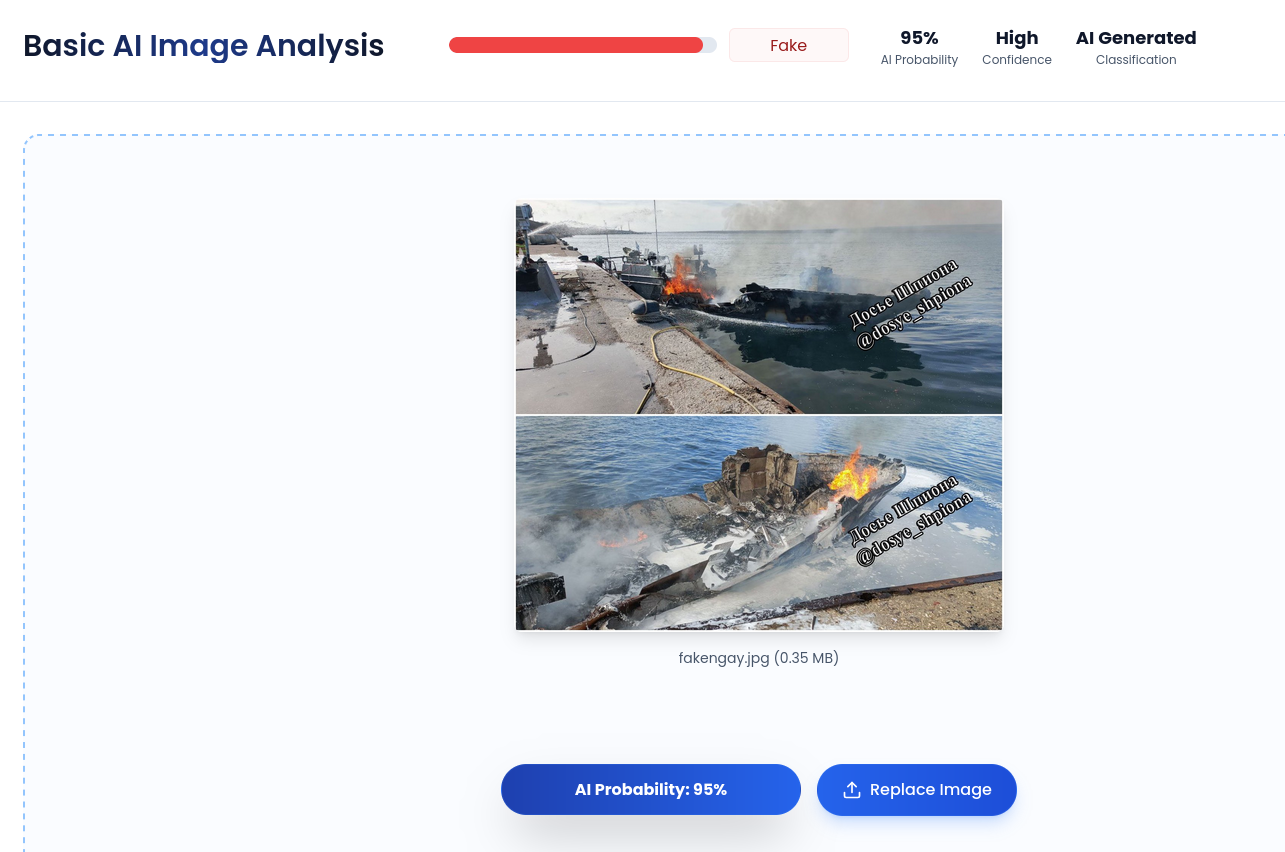Click the red Fake result badge
Viewport: 1285px width, 852px height.
point(789,45)
